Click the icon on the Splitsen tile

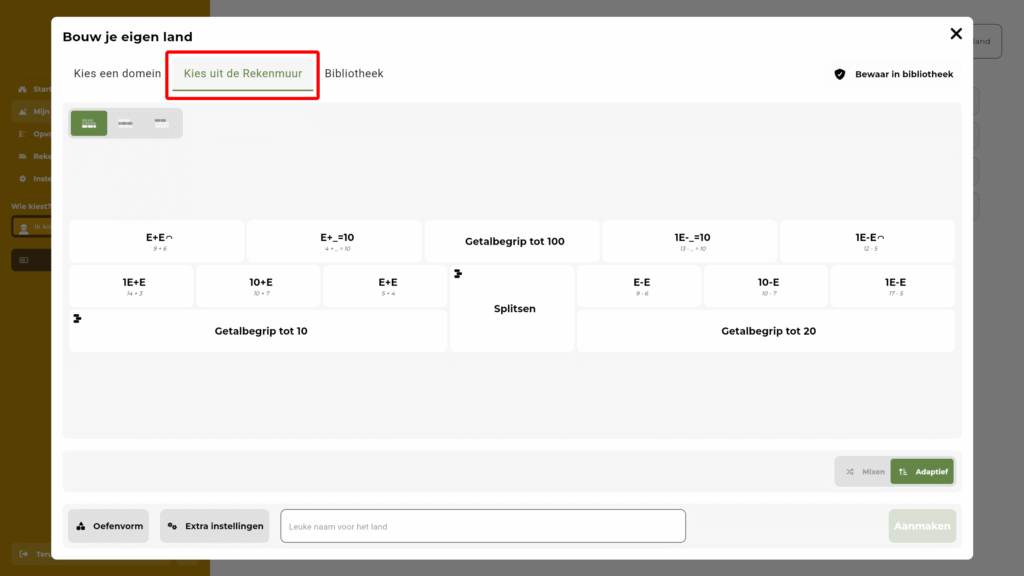coord(458,274)
